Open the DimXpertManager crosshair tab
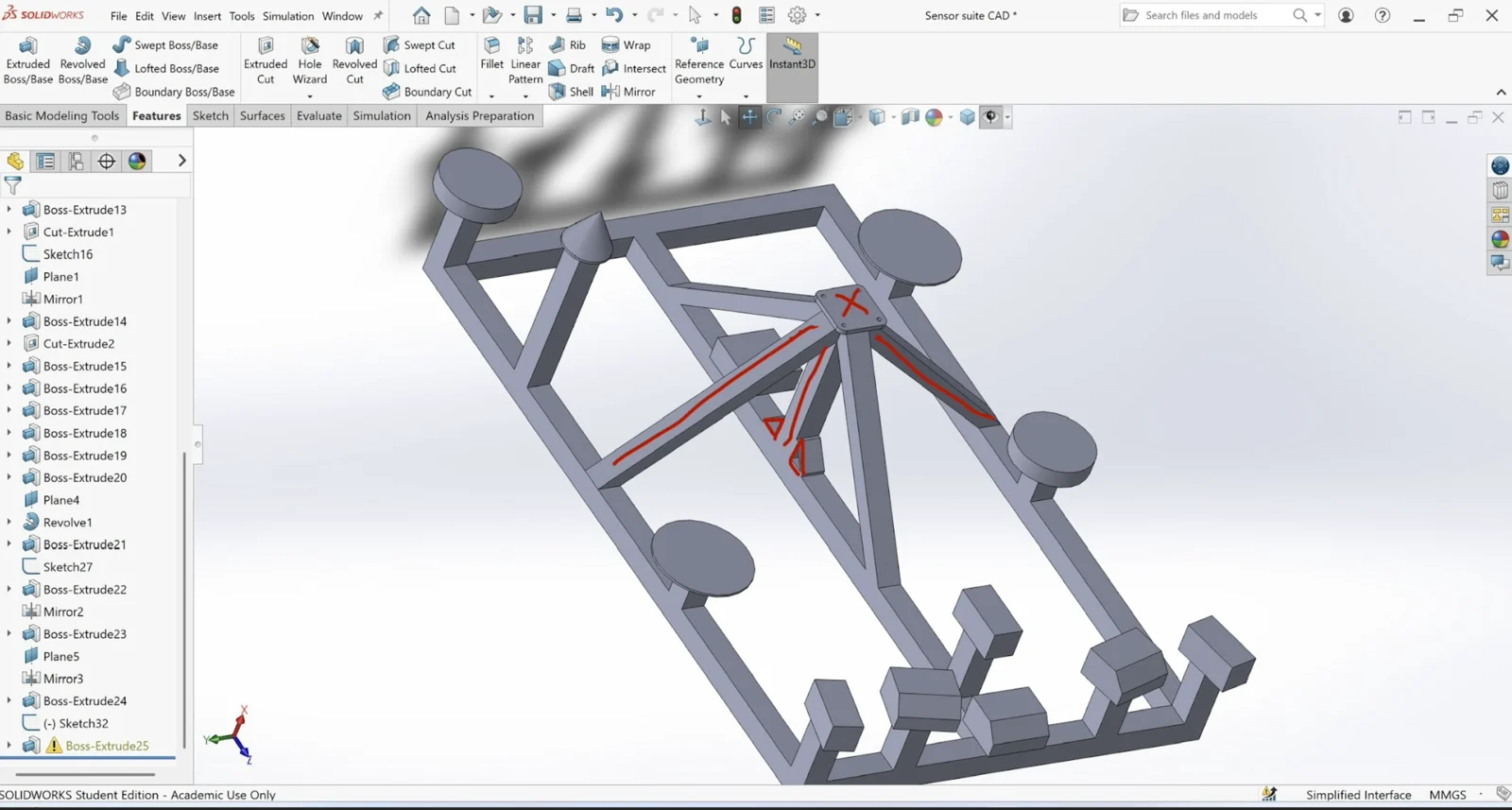This screenshot has height=810, width=1512. [107, 161]
